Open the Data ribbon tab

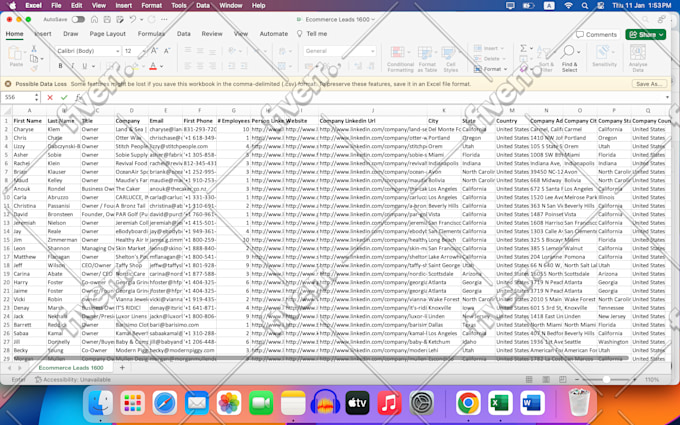tap(183, 33)
